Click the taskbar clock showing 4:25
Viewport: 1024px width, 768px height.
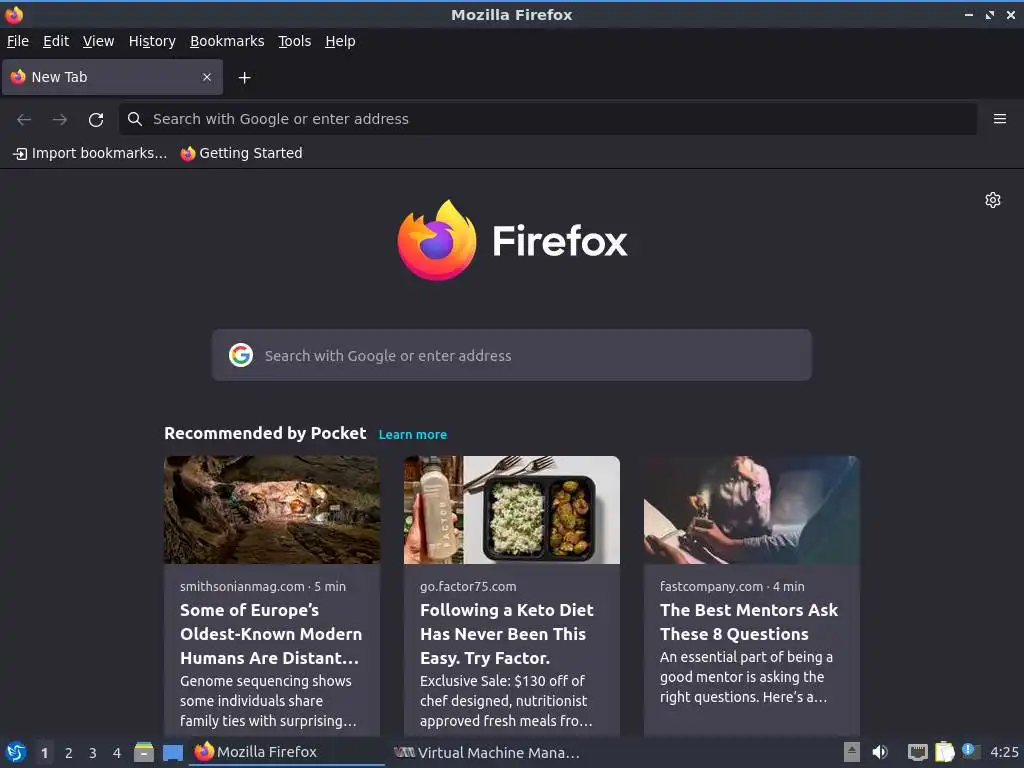click(1004, 752)
